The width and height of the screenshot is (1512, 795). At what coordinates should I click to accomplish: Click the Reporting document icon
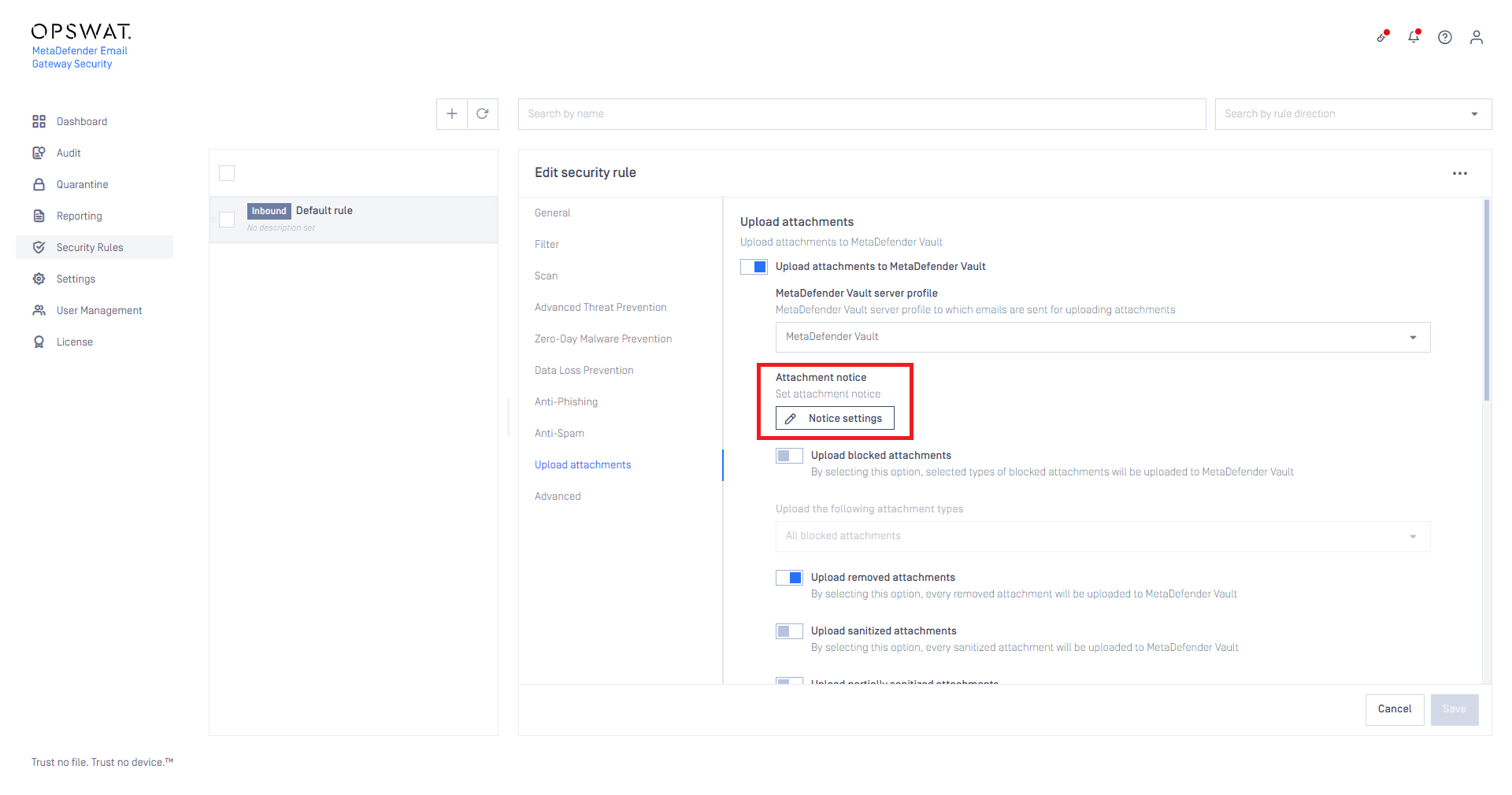click(x=39, y=216)
